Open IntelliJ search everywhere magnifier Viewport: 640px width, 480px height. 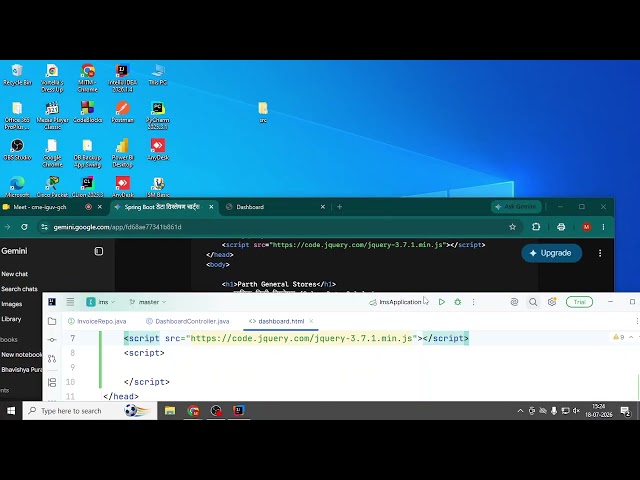(x=533, y=302)
